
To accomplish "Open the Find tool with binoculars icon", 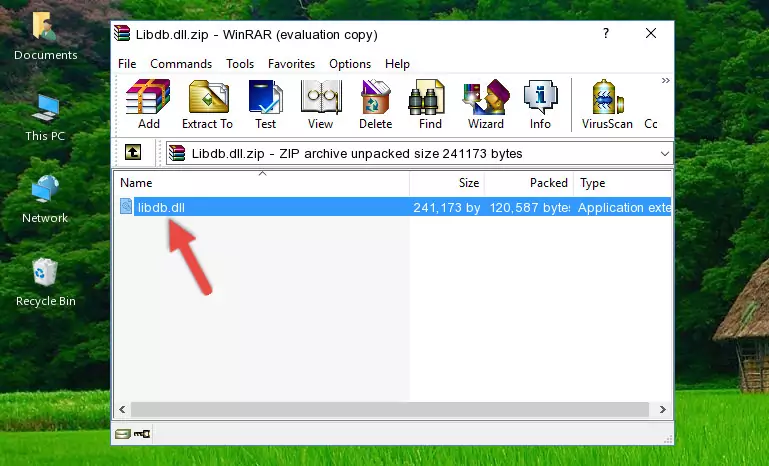I will click(x=430, y=104).
